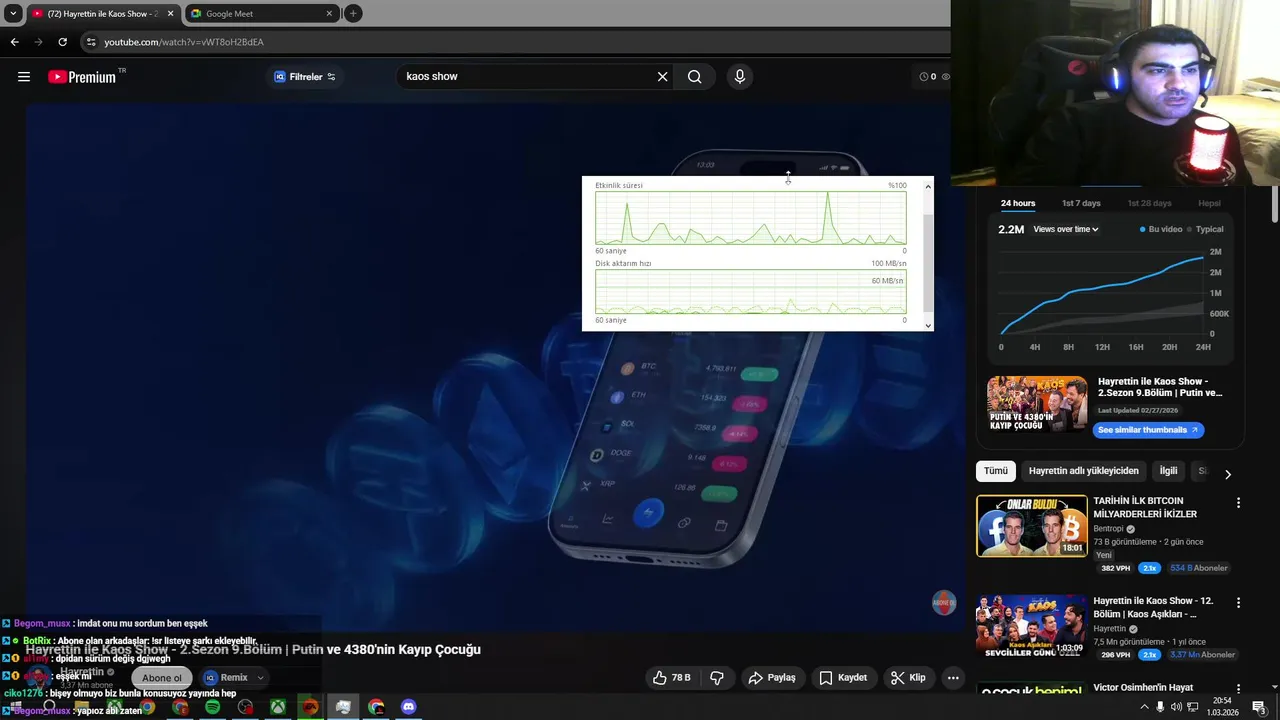Open the 'Views over time' dropdown
Image resolution: width=1280 pixels, height=720 pixels.
pos(1066,230)
